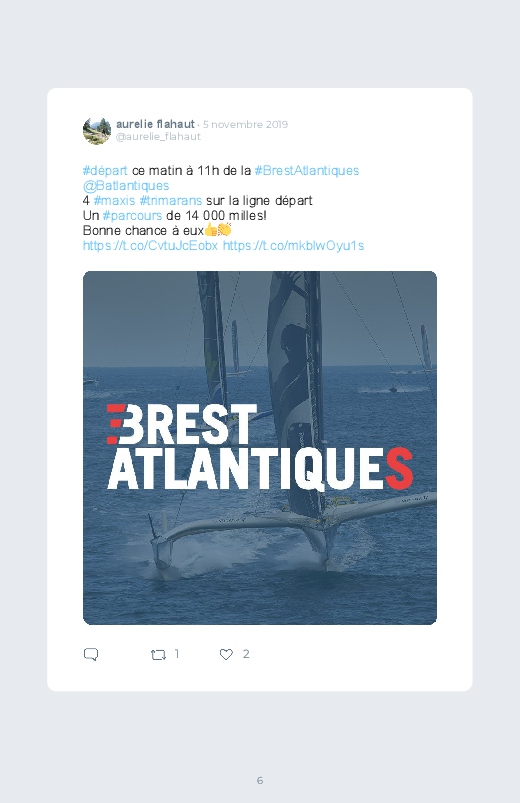Click the @aurelie_flahaut handle
This screenshot has height=803, width=520.
pyautogui.click(x=158, y=137)
